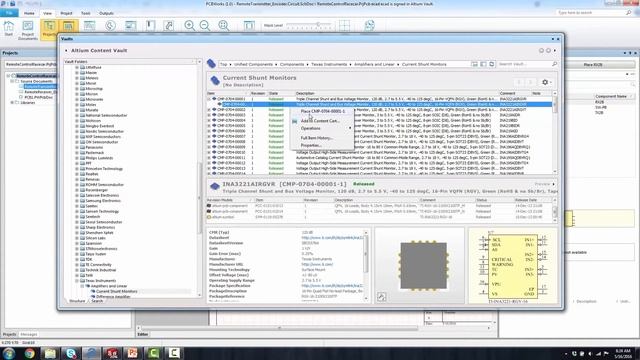Open Chrome from the Windows taskbar
This screenshot has height=360, width=640.
click(x=29, y=353)
